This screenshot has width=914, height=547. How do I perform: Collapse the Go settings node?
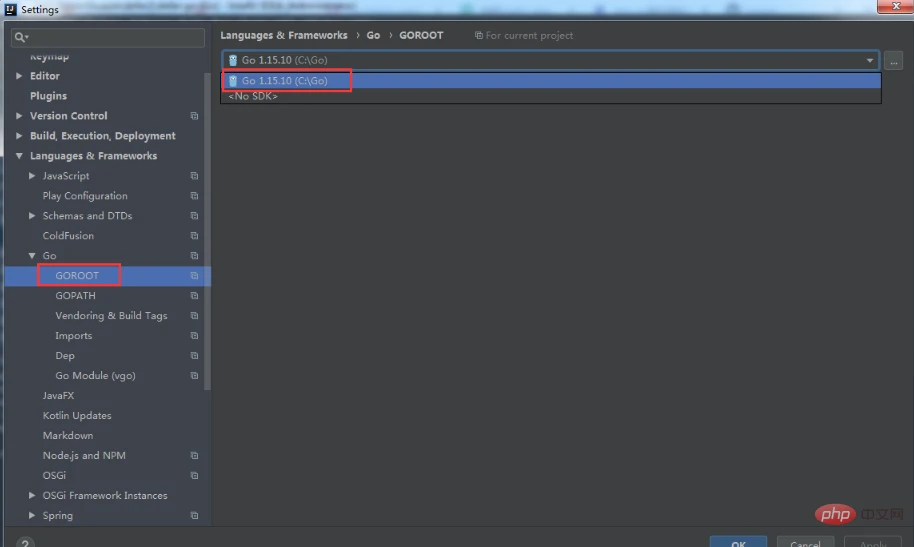32,255
